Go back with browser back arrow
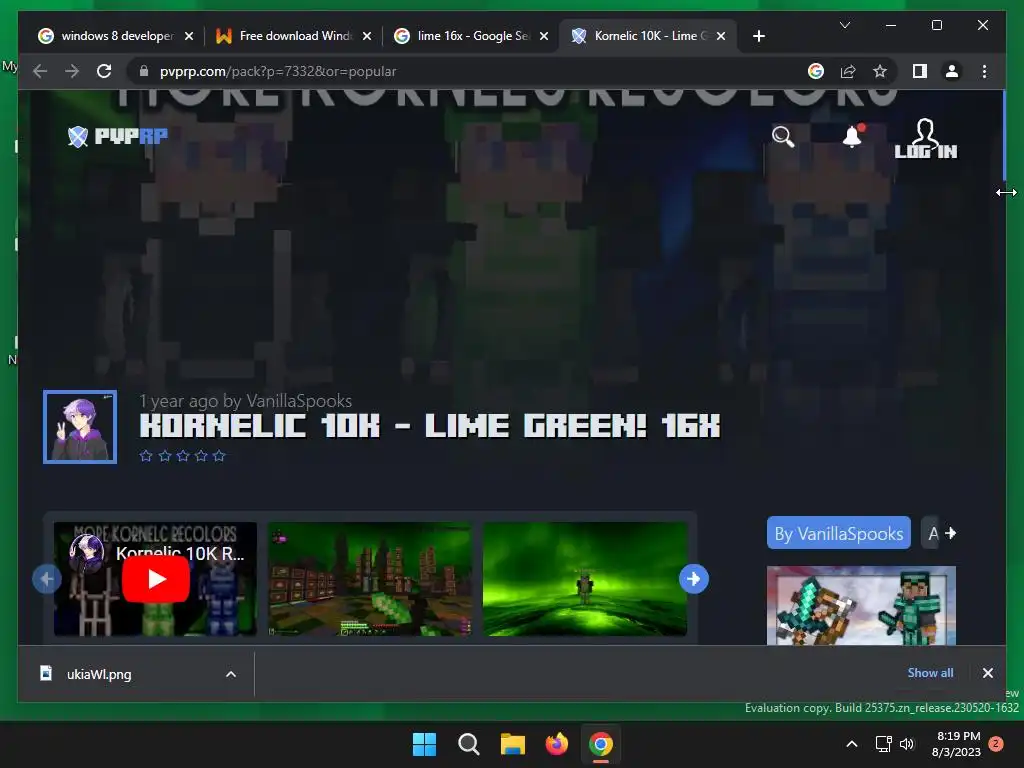1024x768 pixels. pos(40,71)
